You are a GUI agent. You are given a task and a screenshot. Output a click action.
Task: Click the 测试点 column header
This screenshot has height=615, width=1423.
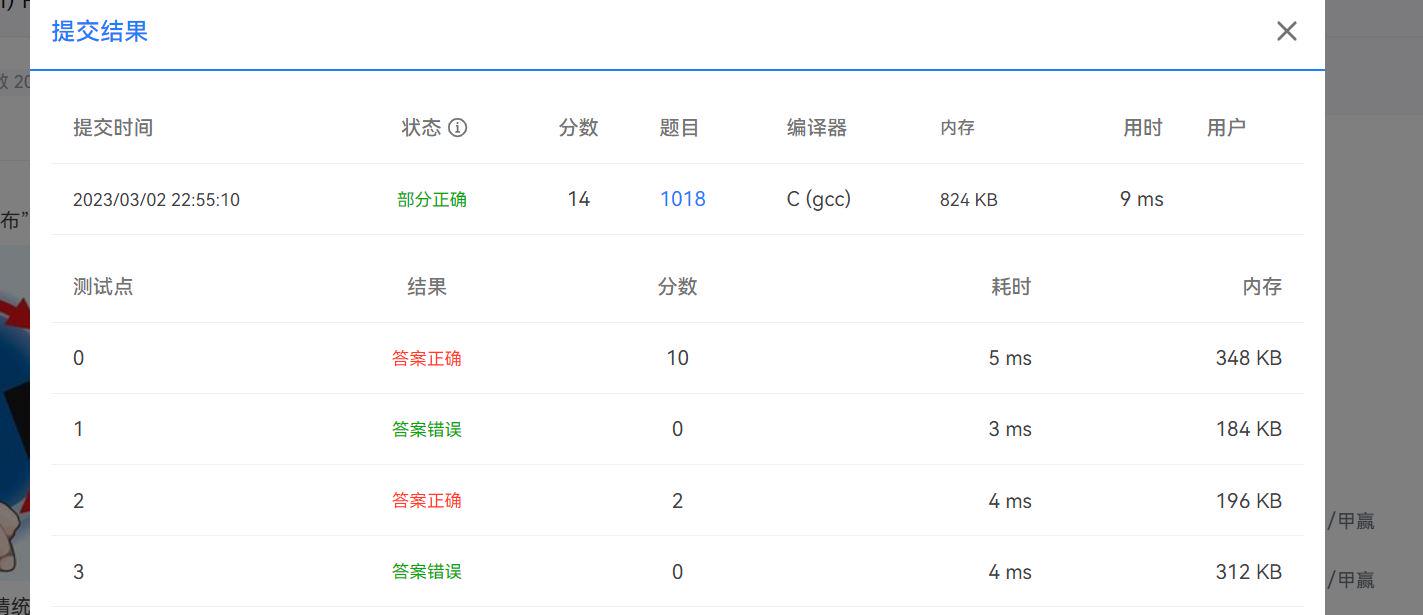pyautogui.click(x=103, y=286)
